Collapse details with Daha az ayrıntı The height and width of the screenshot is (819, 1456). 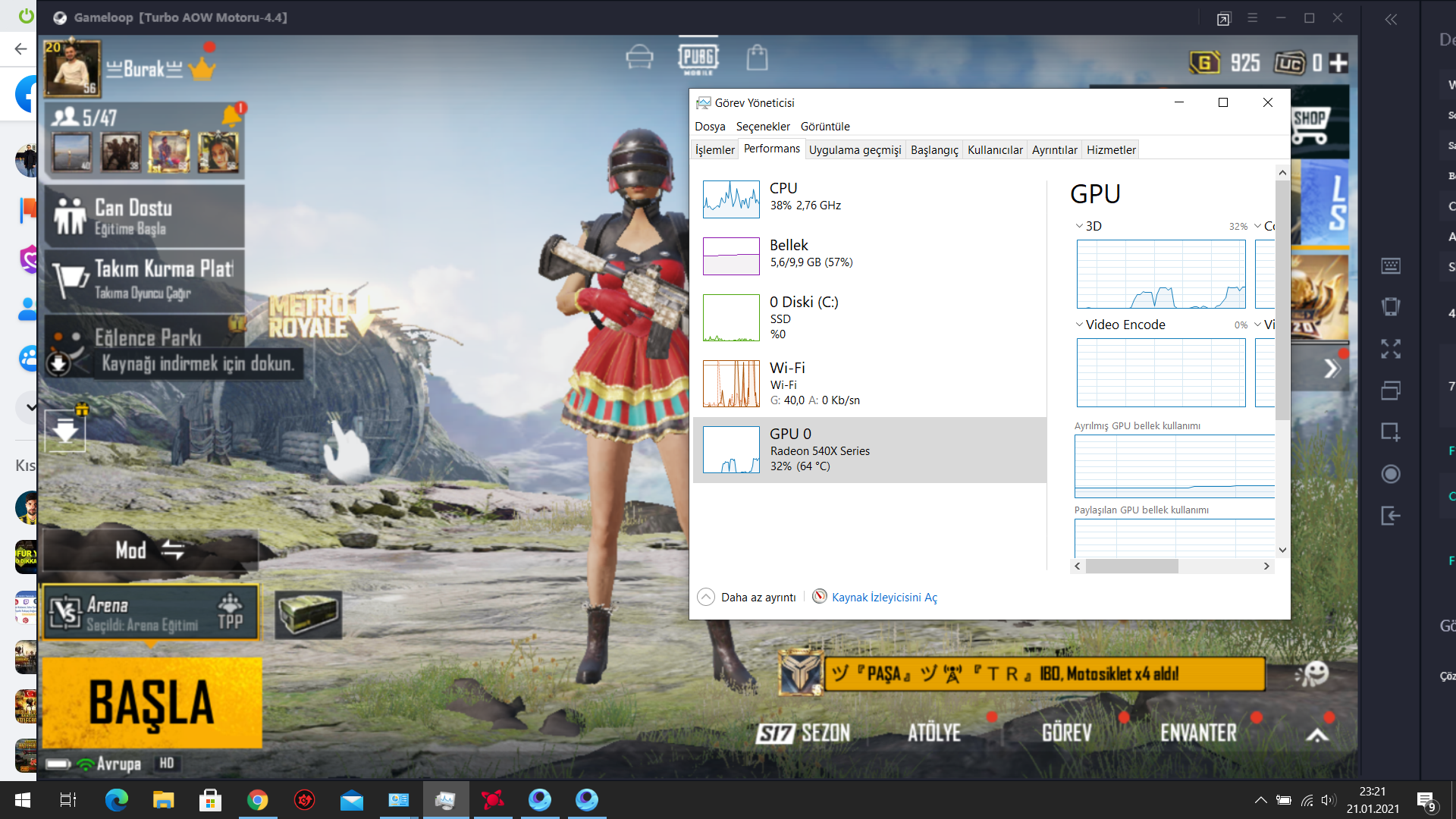(x=747, y=598)
